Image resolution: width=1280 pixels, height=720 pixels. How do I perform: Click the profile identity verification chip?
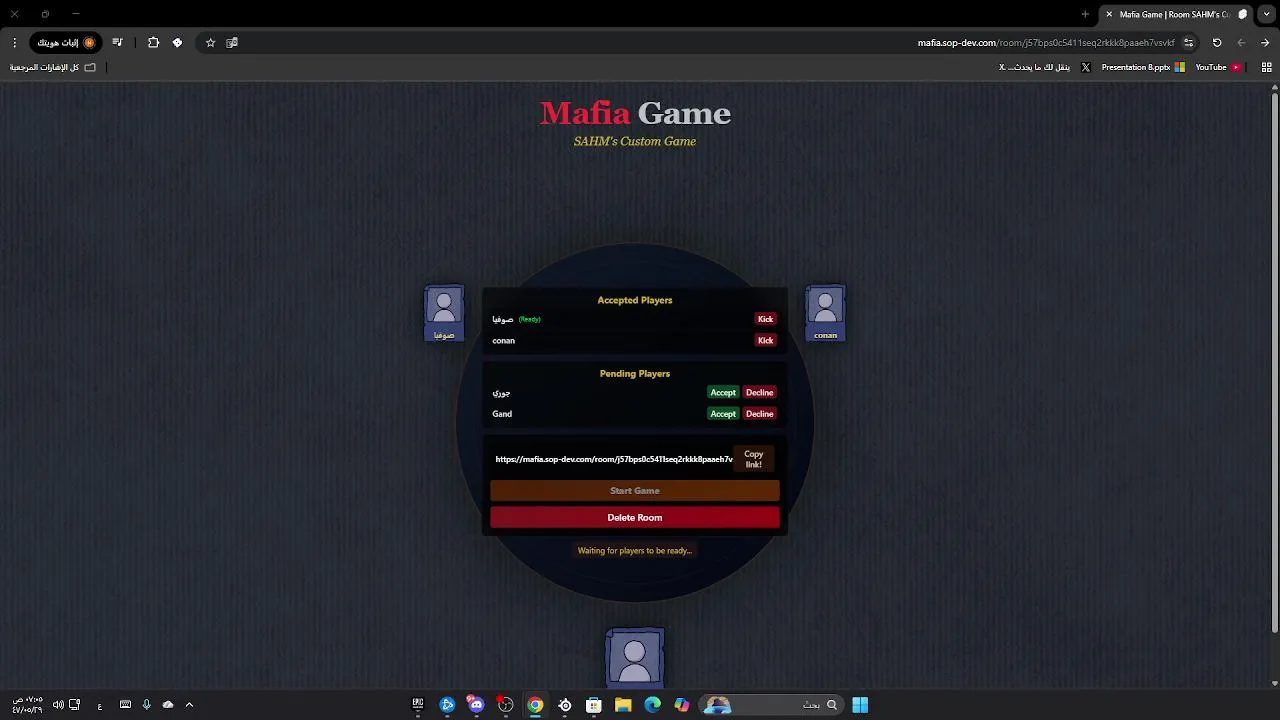[x=66, y=43]
